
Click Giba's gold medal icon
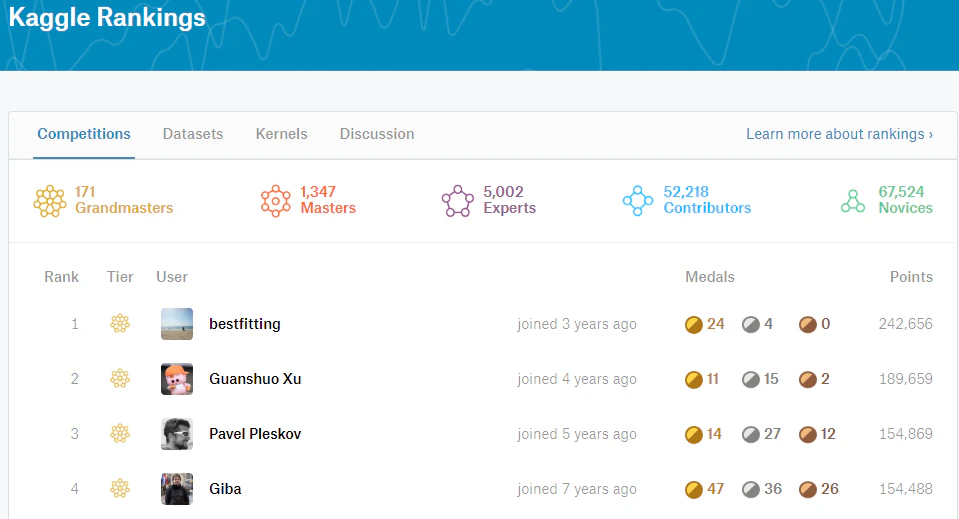(694, 490)
